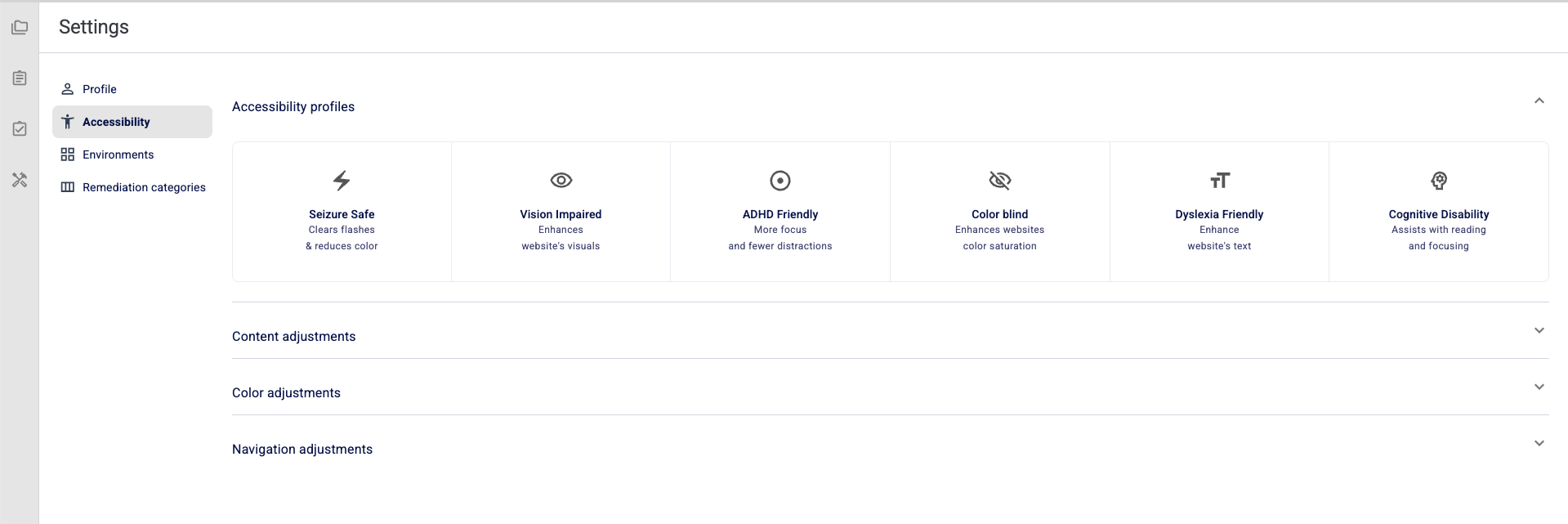This screenshot has height=524, width=1568.
Task: Click the Accessibility profiles heading
Action: (293, 107)
